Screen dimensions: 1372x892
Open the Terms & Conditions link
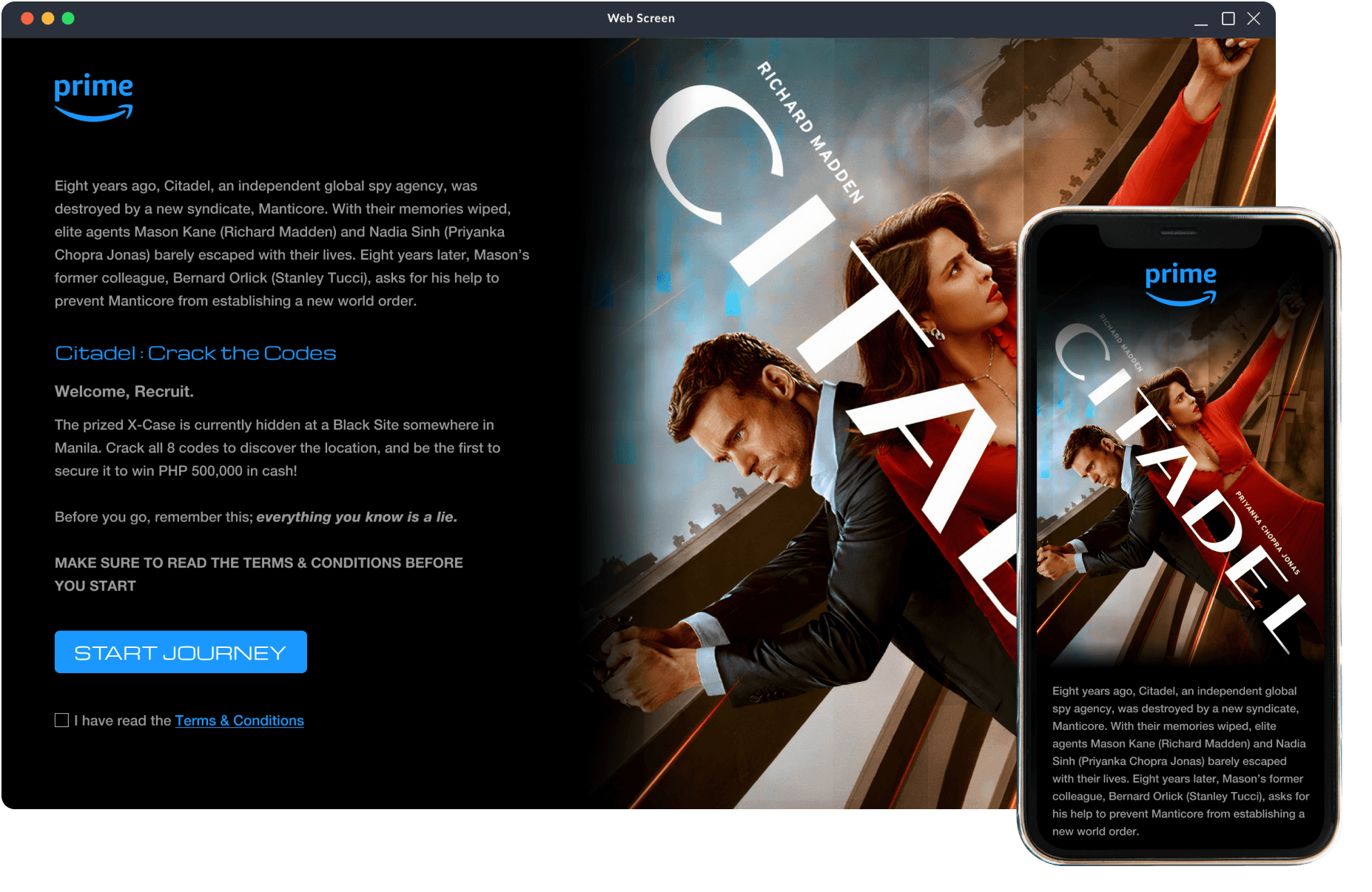pyautogui.click(x=239, y=720)
